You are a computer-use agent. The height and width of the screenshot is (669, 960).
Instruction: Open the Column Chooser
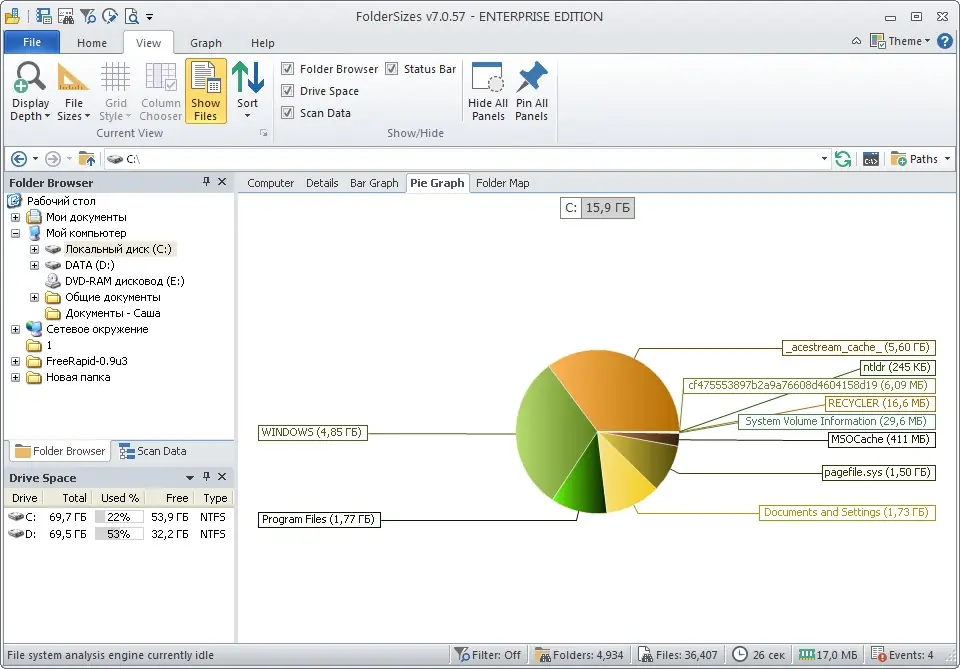click(160, 91)
